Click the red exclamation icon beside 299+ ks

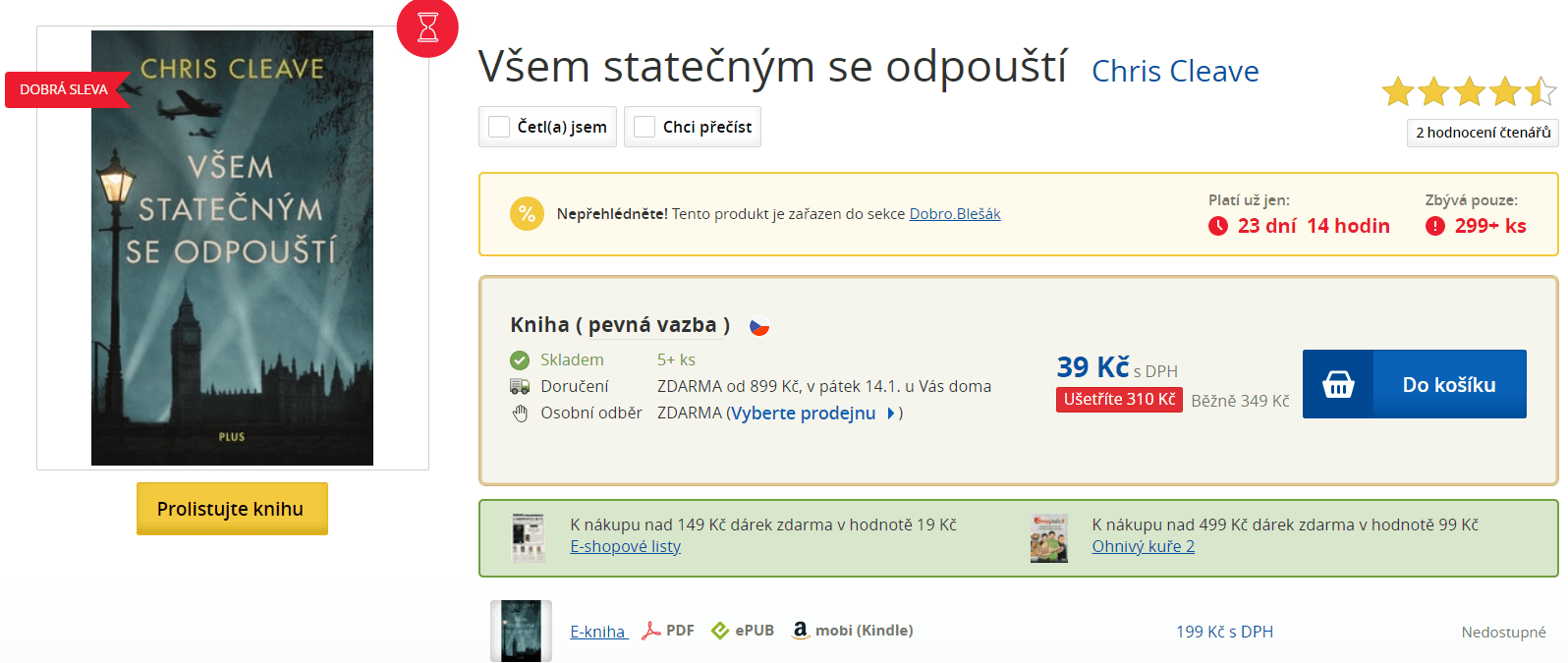1435,226
